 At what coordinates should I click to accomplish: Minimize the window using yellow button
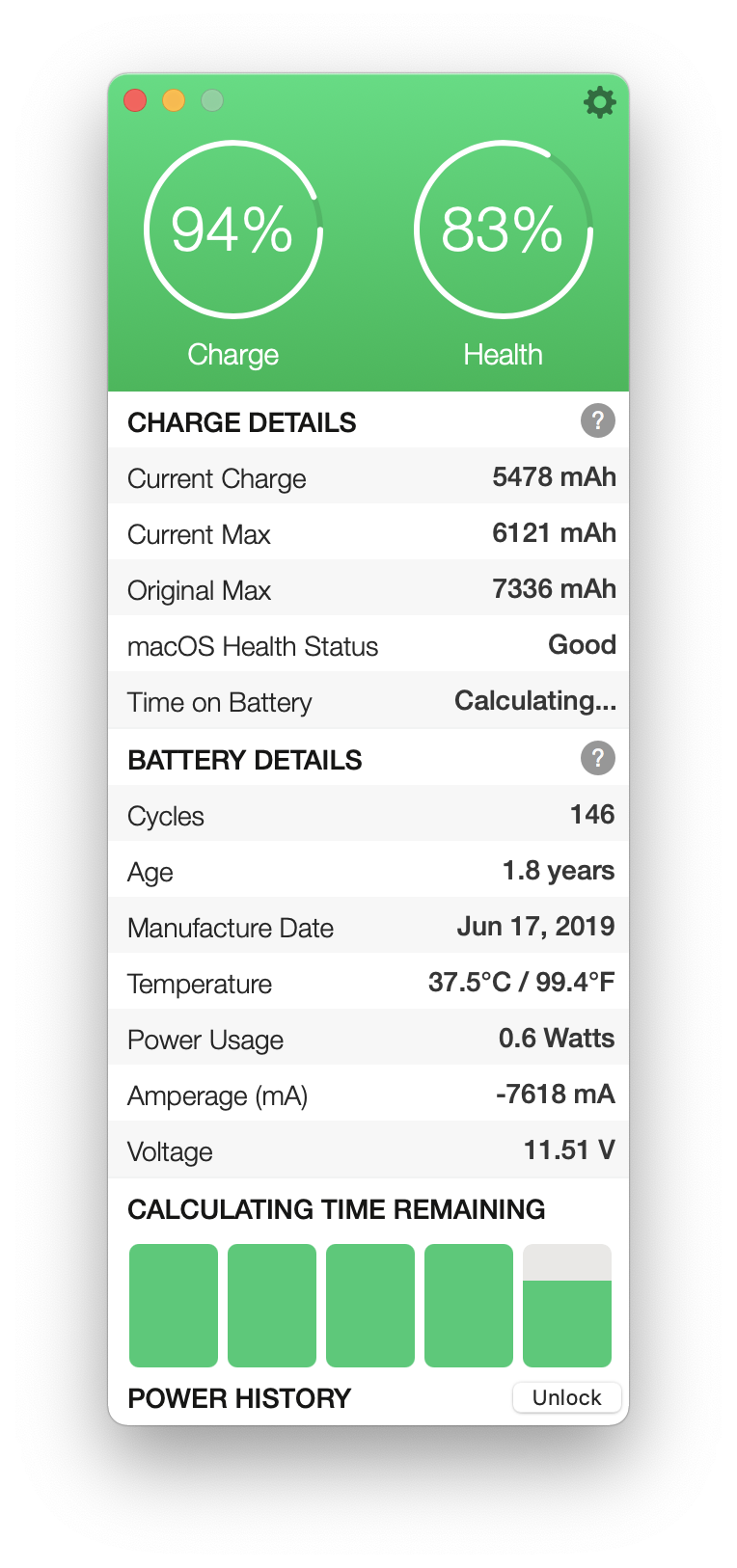[x=174, y=100]
